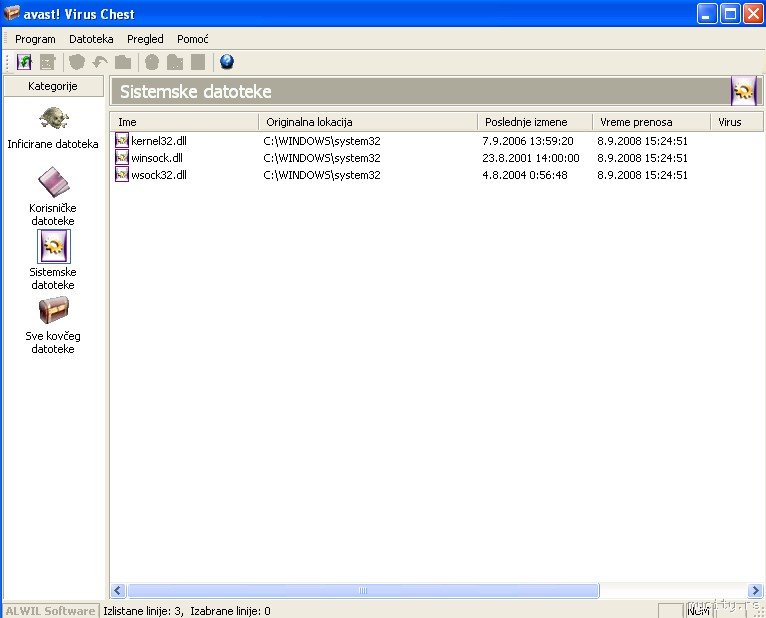
Task: Open help via the blue globe icon
Action: [x=227, y=62]
